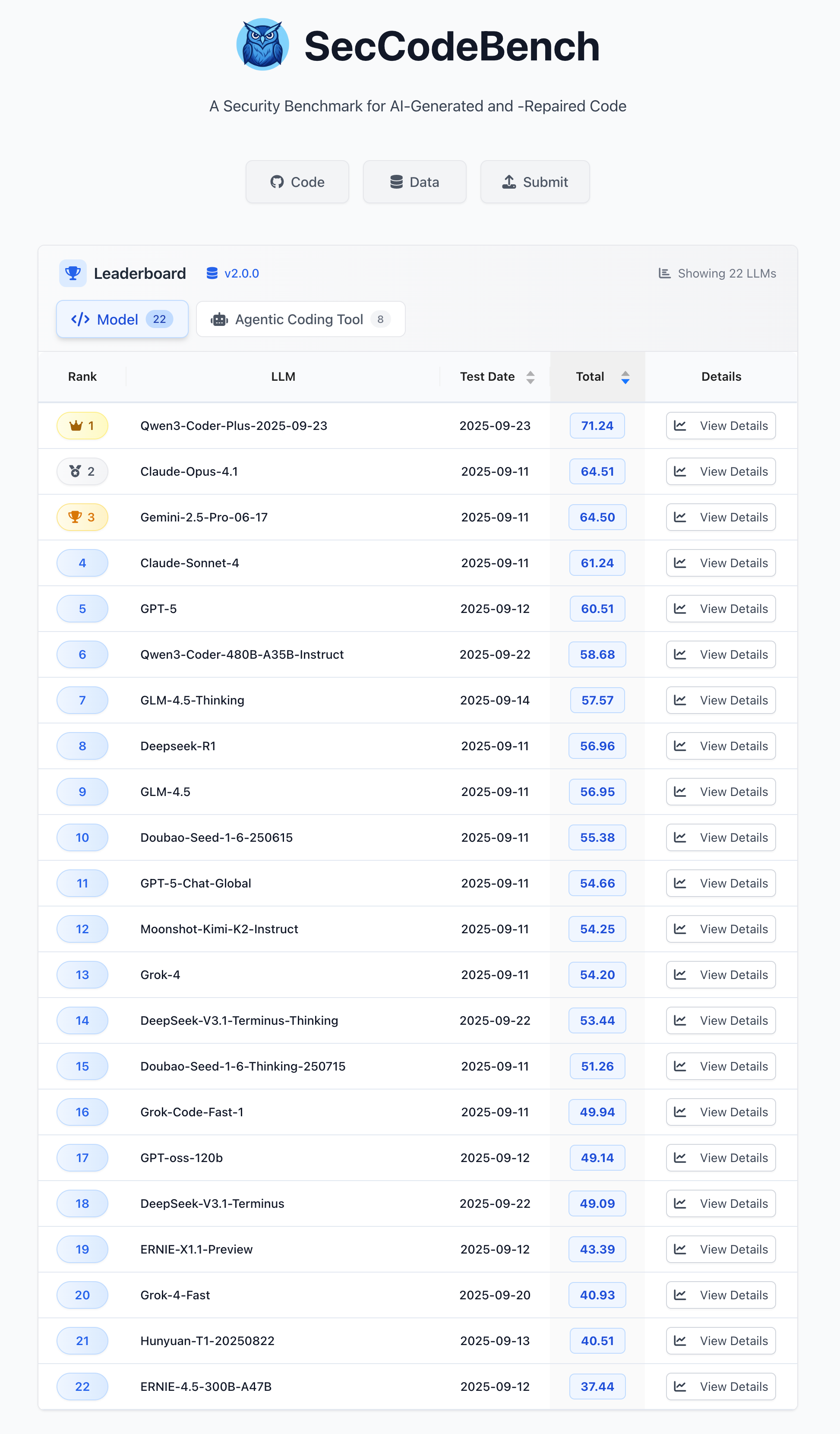
Task: Click the rank 22 badge
Action: [x=82, y=1386]
